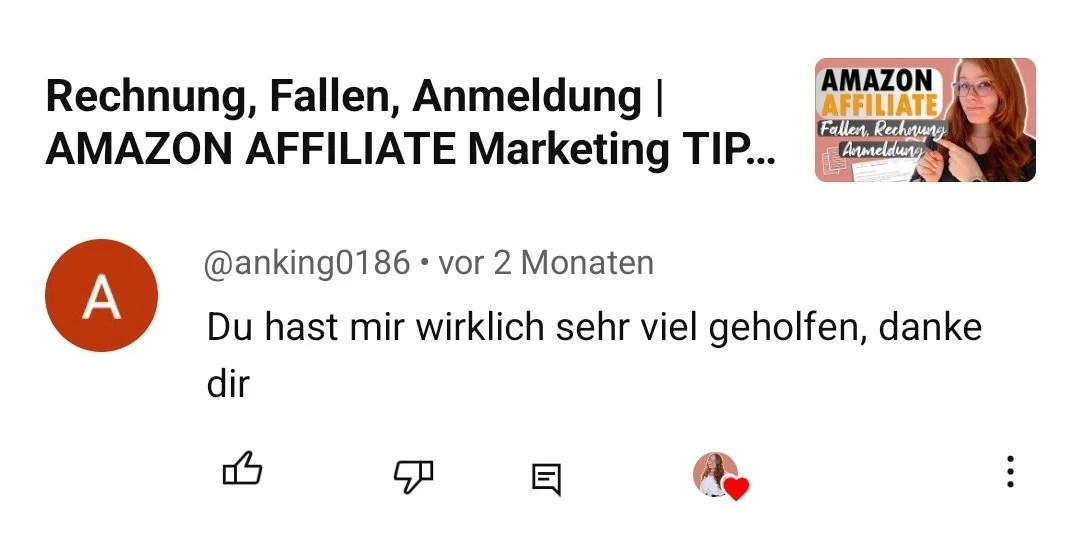Image resolution: width=1080 pixels, height=538 pixels.
Task: Open the orange 'A' profile avatar
Action: click(x=101, y=296)
